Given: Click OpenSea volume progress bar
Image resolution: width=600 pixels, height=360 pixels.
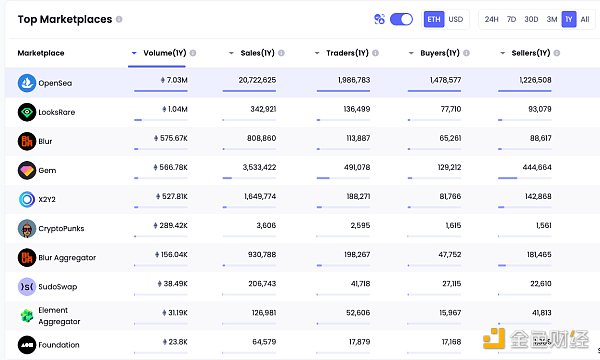Looking at the screenshot, I should 161,91.
